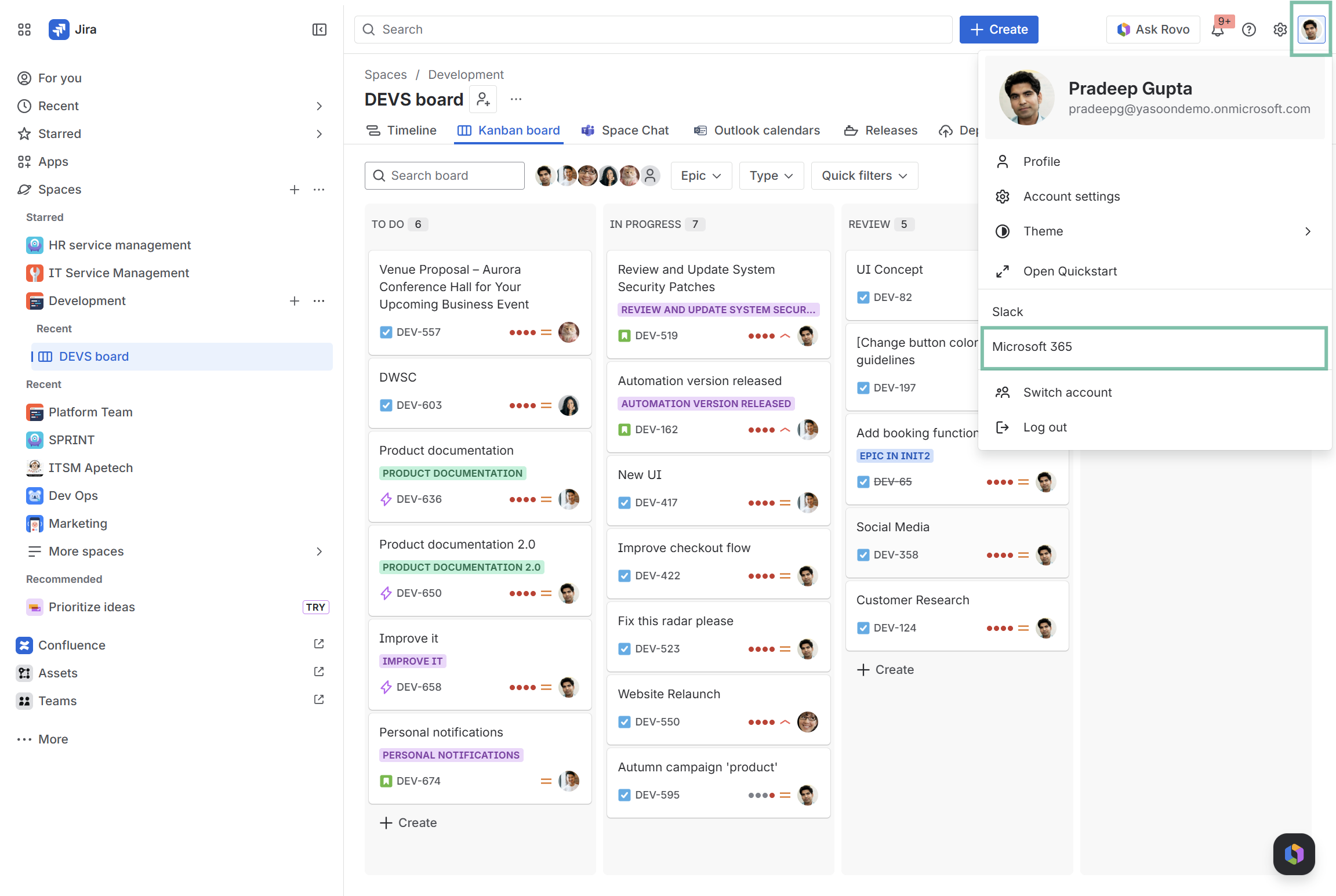Click the plus icon next to Development

[x=295, y=301]
